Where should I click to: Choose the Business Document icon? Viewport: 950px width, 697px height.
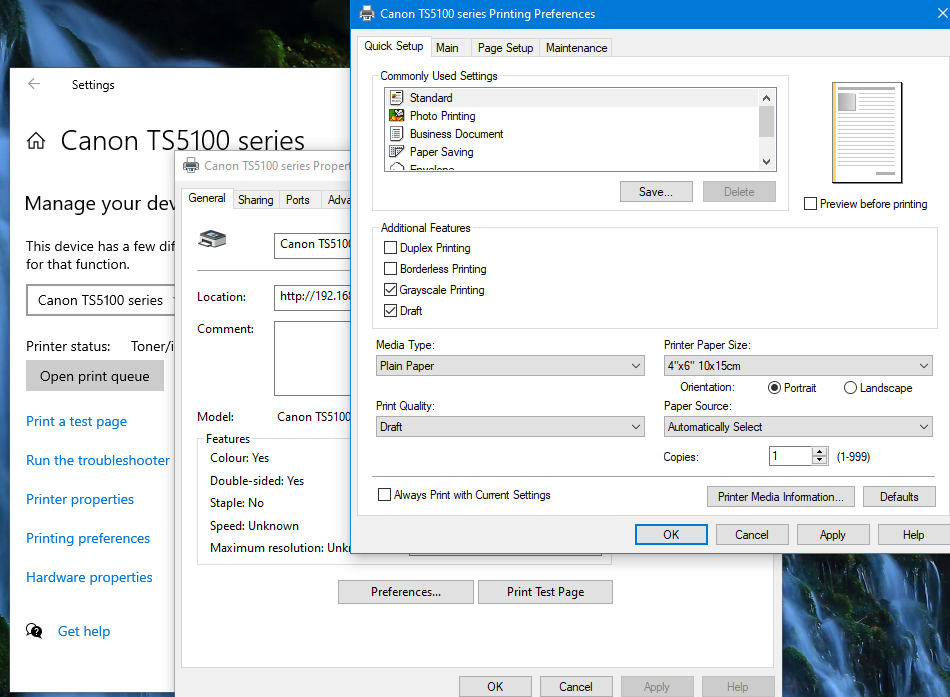[396, 134]
